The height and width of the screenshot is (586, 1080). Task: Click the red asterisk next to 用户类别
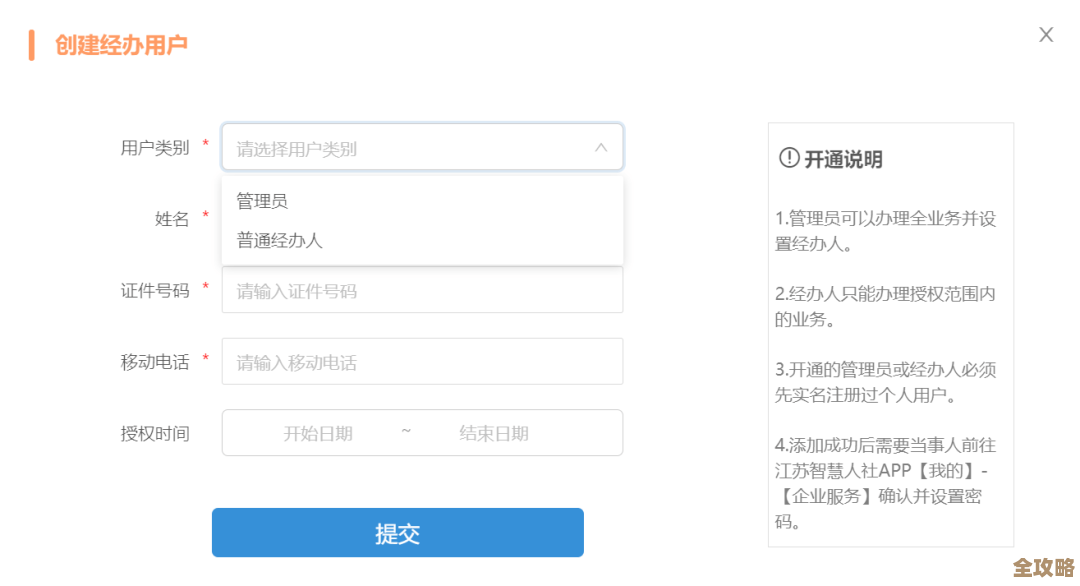click(x=205, y=144)
